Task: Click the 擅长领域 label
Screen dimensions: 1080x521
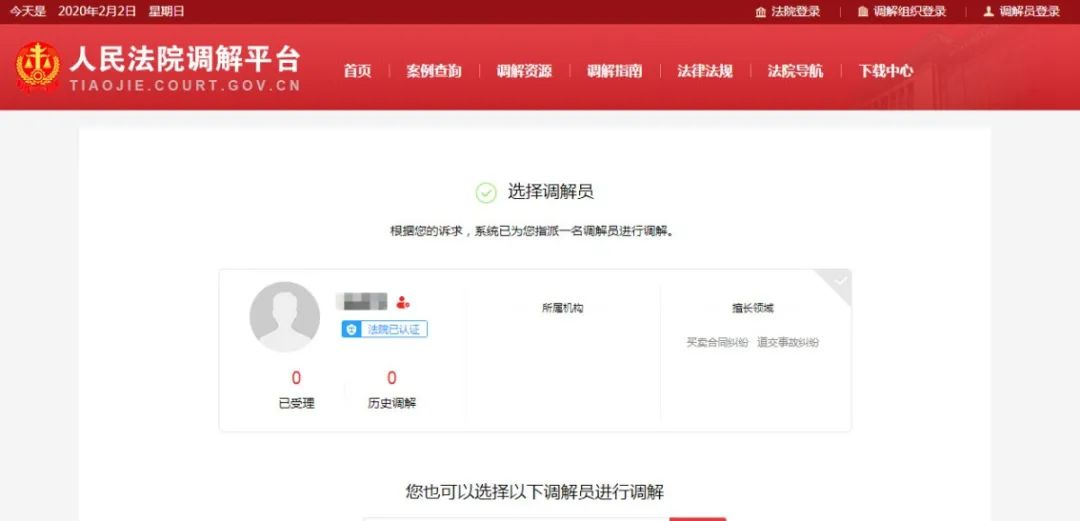Action: tap(752, 308)
